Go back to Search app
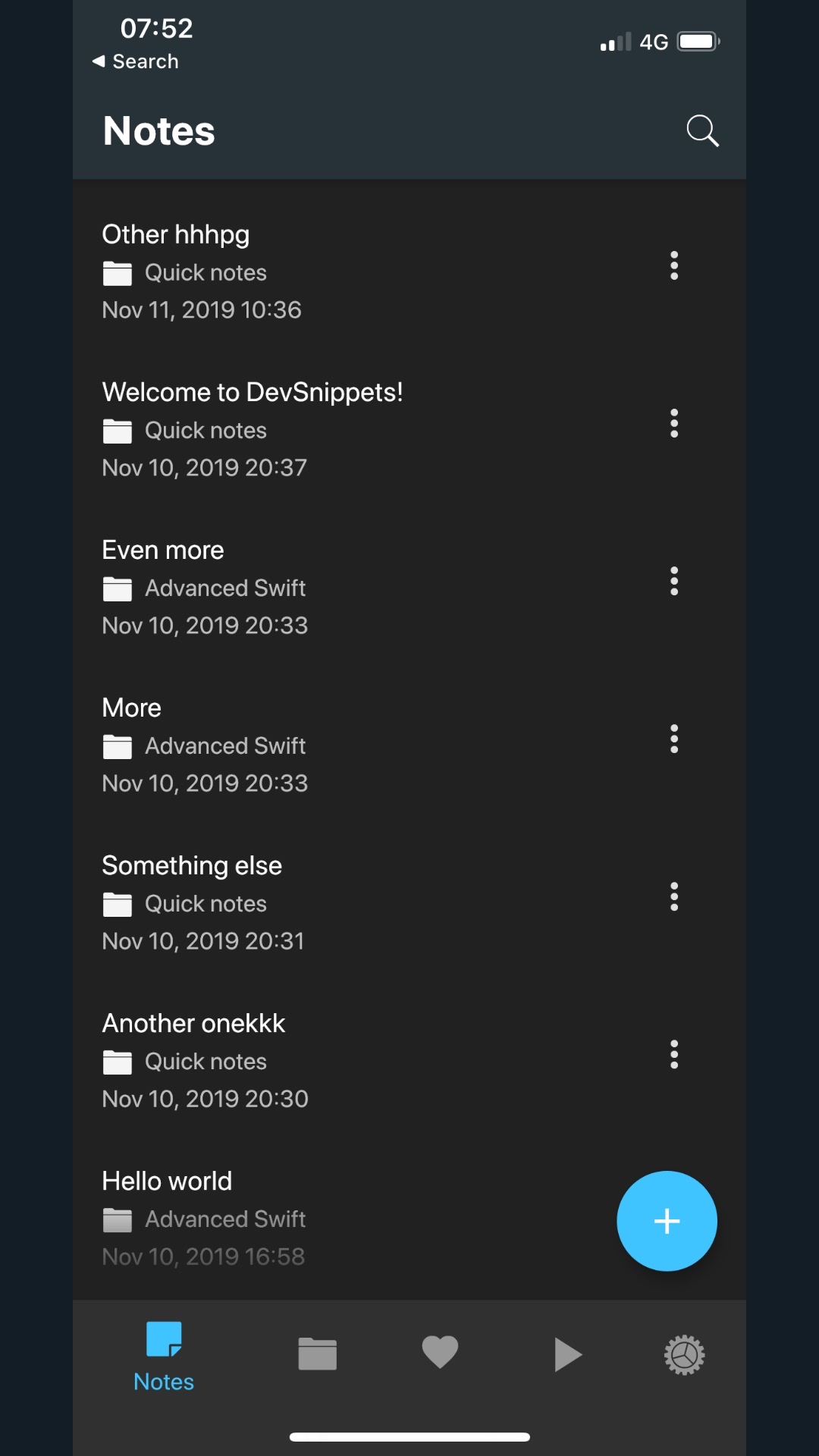Screen dimensions: 819x1456 click(x=136, y=61)
